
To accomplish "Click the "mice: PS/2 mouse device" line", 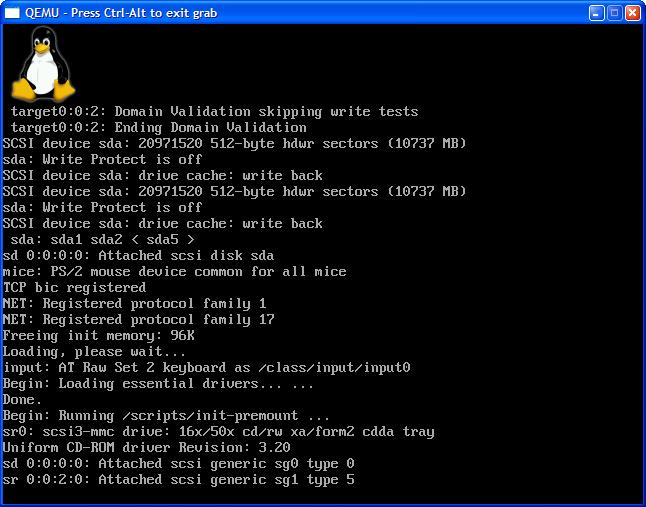I will tap(174, 271).
